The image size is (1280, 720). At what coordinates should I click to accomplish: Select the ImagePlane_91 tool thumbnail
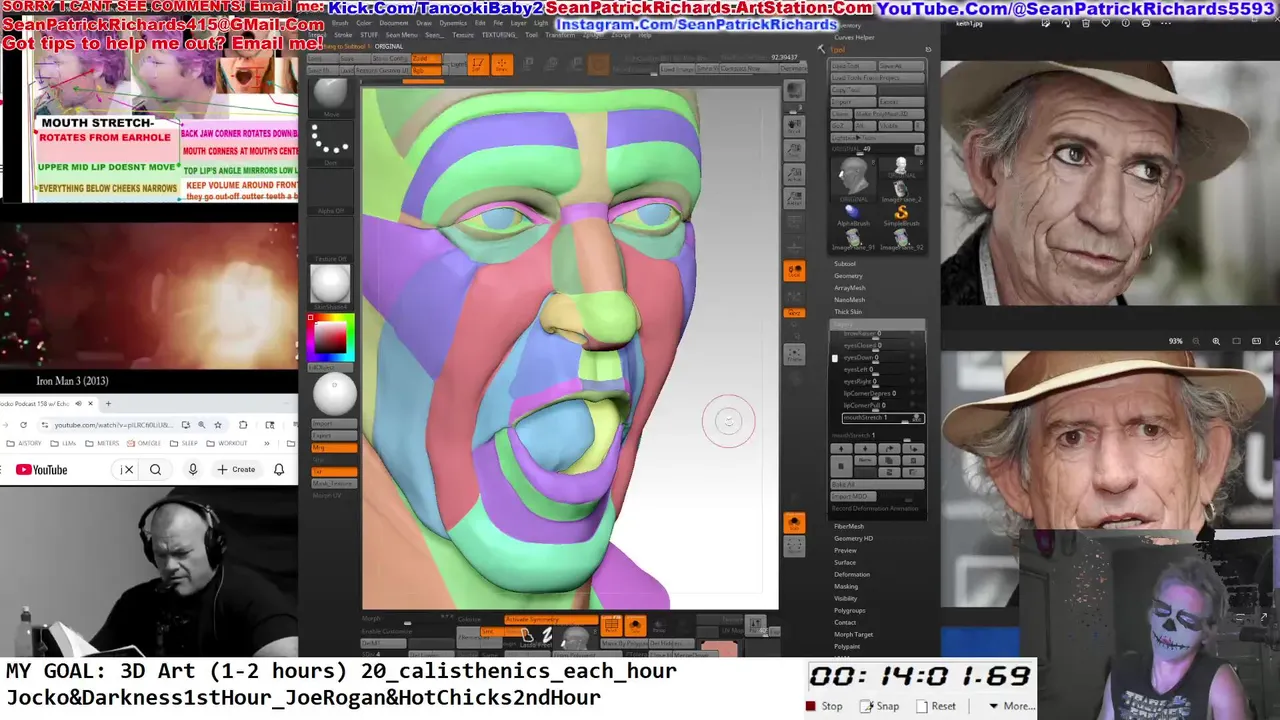[853, 239]
